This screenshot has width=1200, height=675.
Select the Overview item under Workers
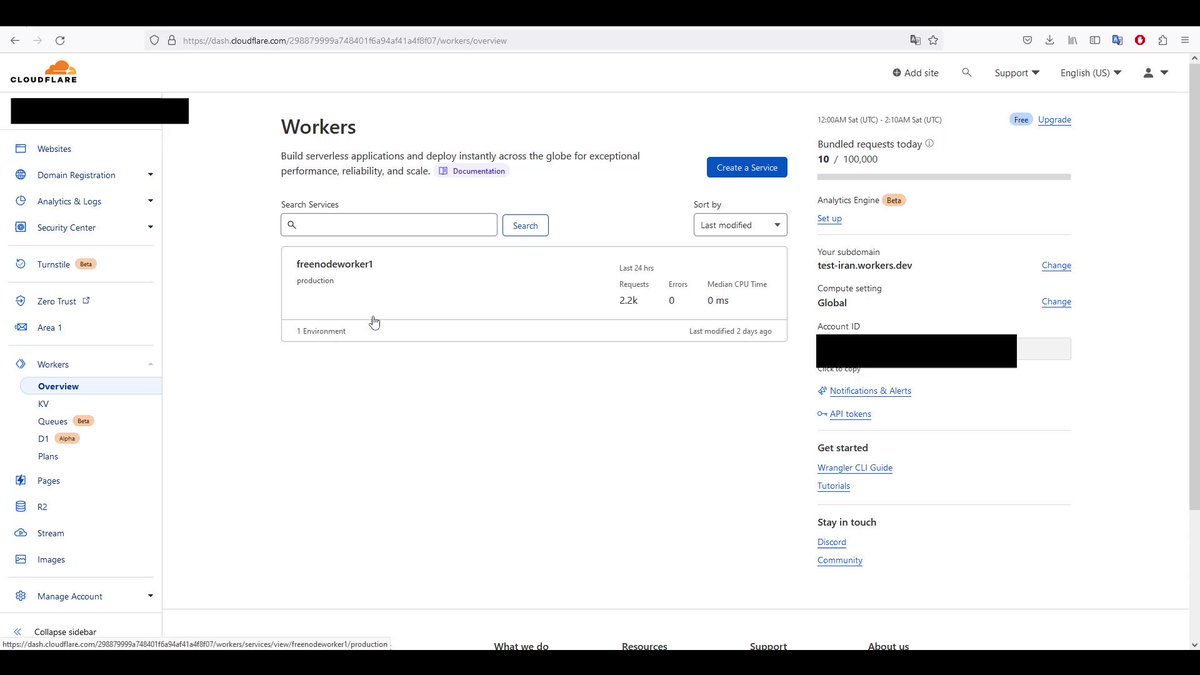(91, 386)
